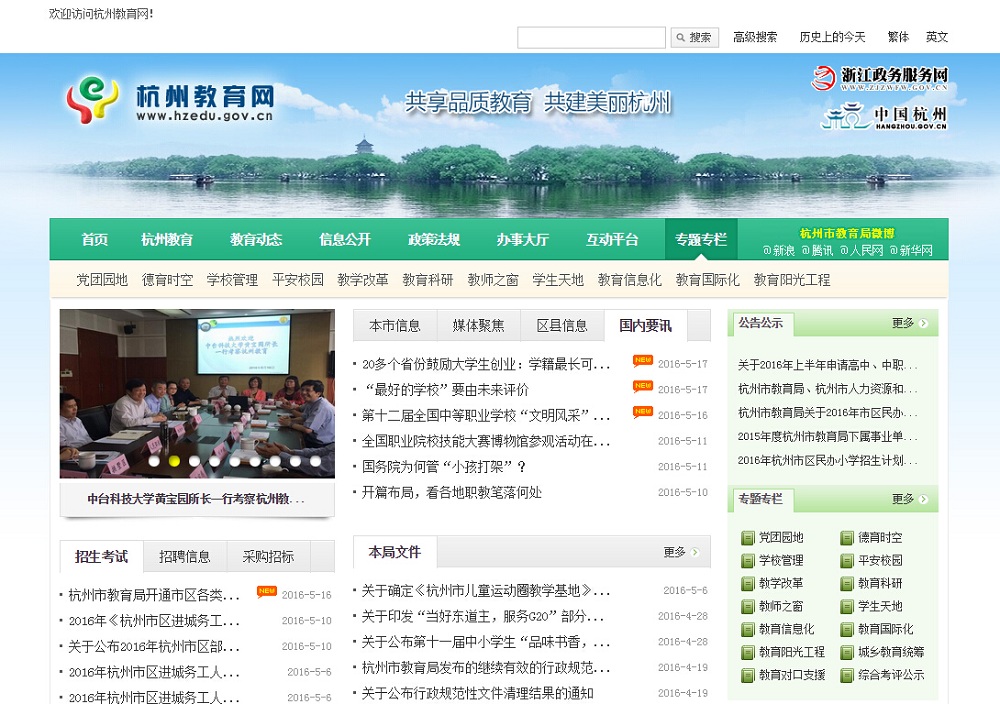The width and height of the screenshot is (1000, 704).
Task: Expand 更多 in the 本局文件 section
Action: pyautogui.click(x=680, y=552)
